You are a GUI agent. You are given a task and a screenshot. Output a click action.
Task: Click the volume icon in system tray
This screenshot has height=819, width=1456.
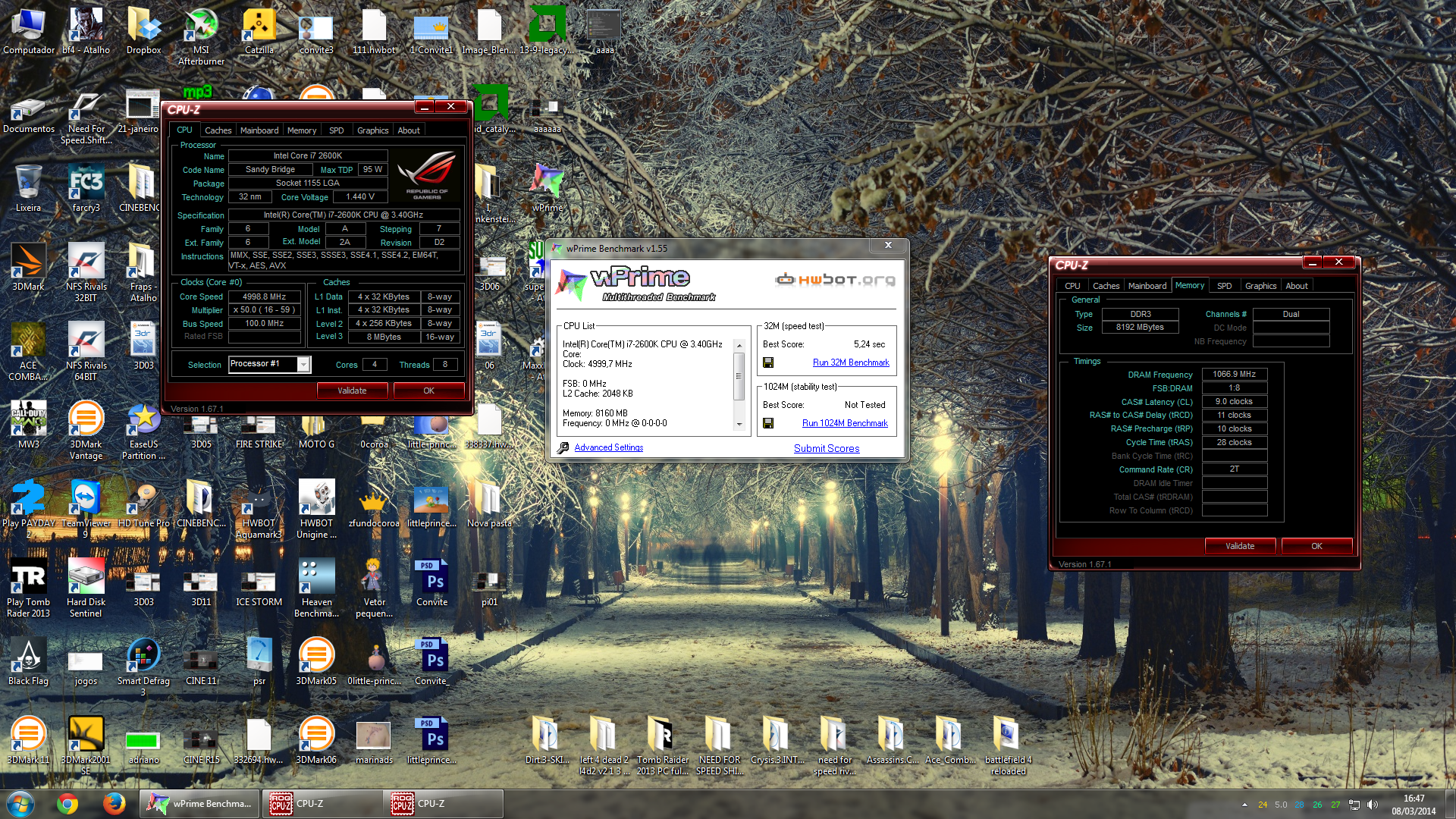pyautogui.click(x=1373, y=805)
